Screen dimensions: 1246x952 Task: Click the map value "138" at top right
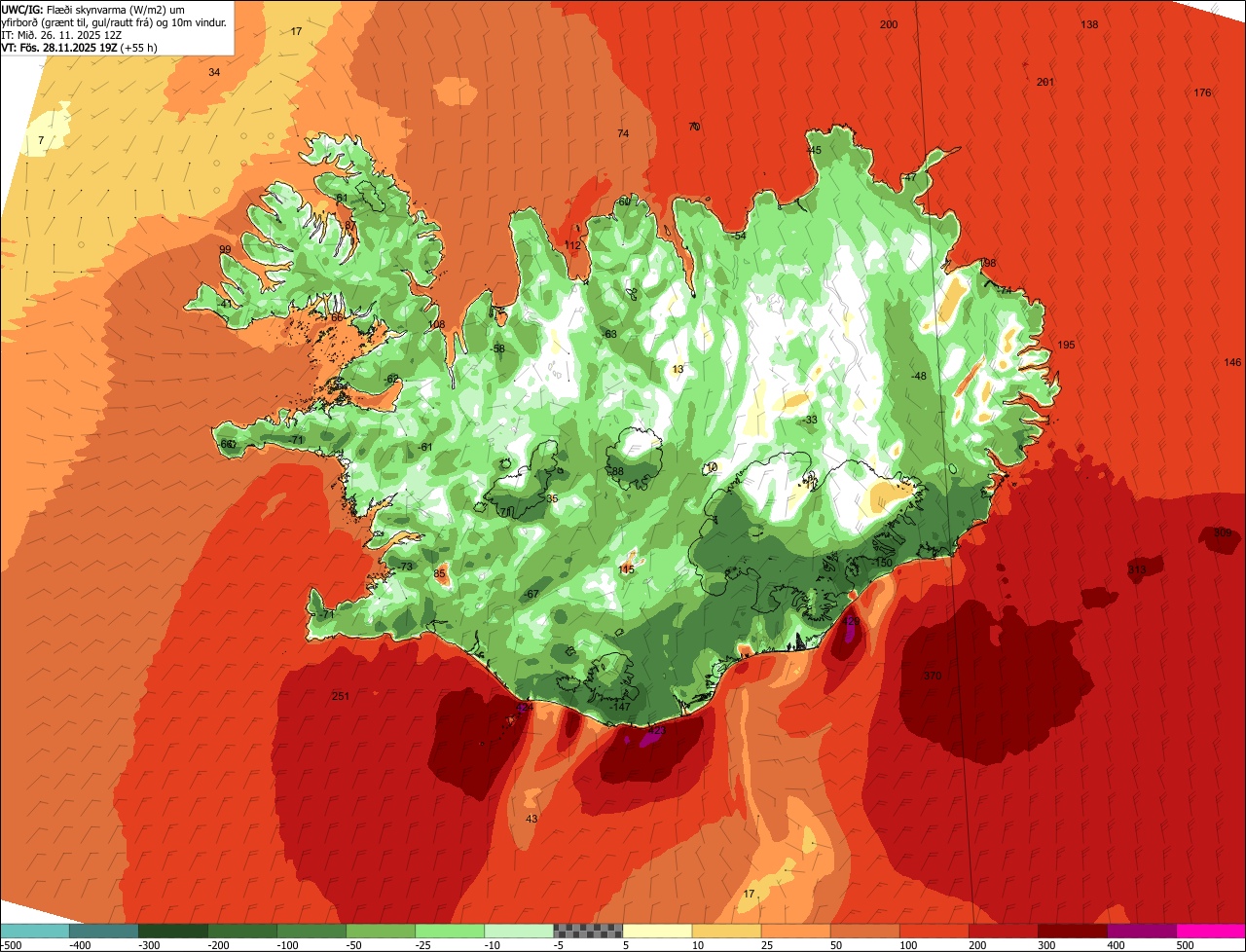pos(1089,24)
